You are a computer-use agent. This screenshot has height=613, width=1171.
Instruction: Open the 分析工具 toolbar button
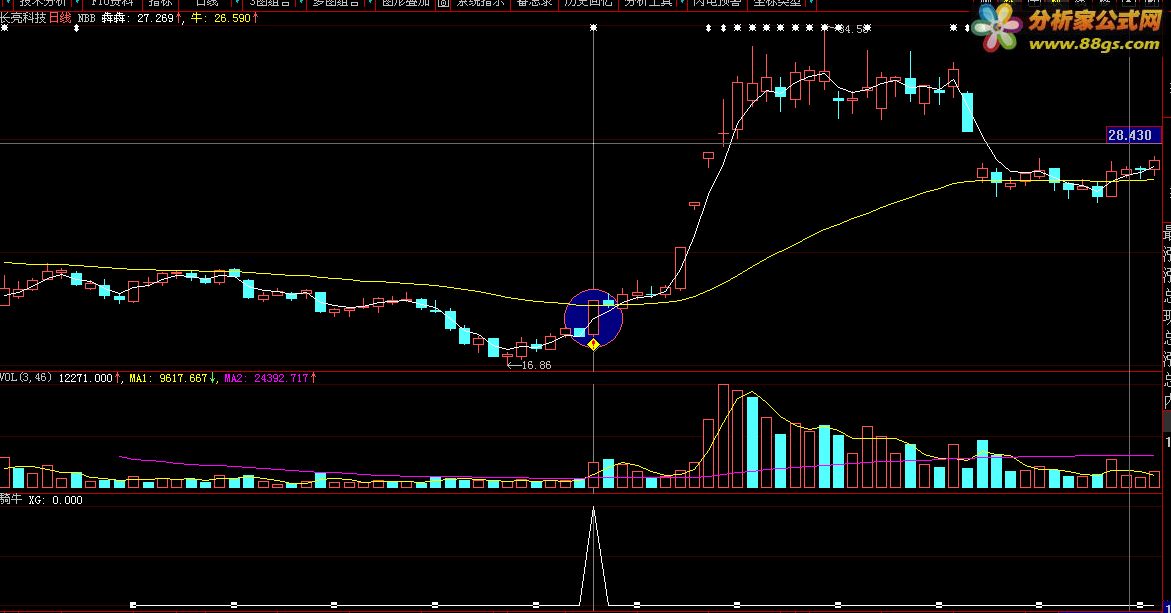coord(647,3)
